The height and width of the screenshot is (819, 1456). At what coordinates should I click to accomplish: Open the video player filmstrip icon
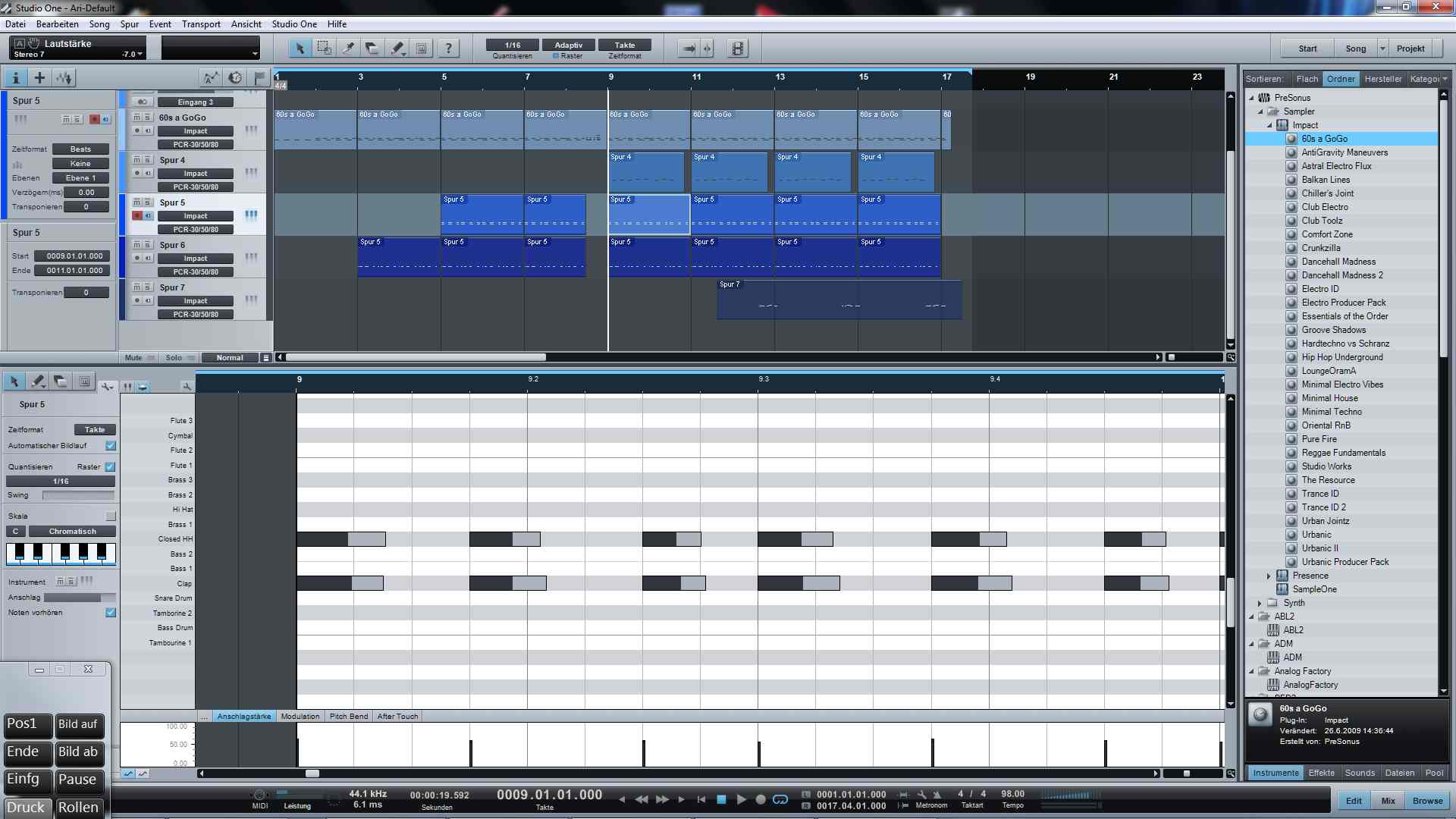[737, 49]
